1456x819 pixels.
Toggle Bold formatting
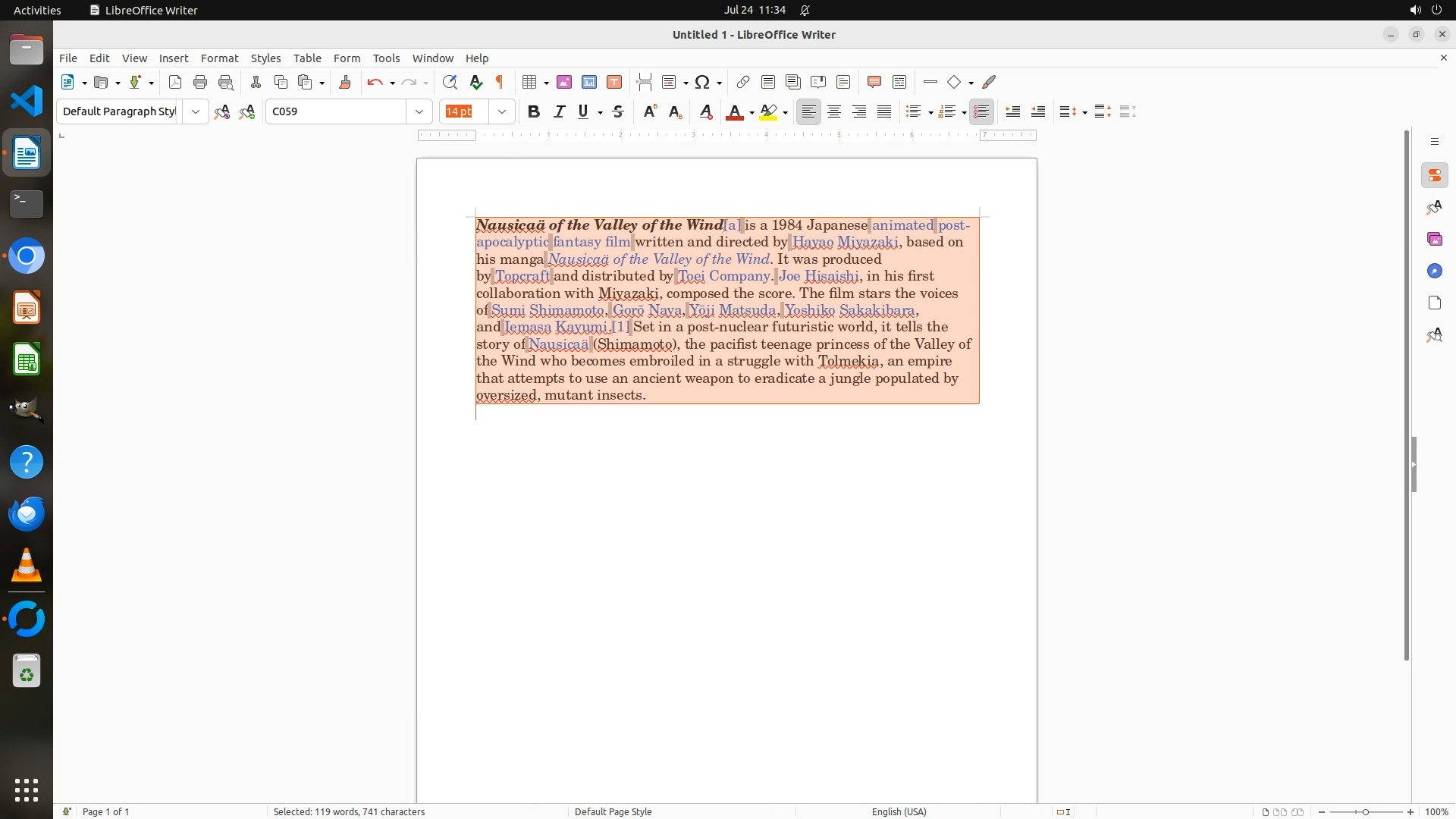pos(534,112)
